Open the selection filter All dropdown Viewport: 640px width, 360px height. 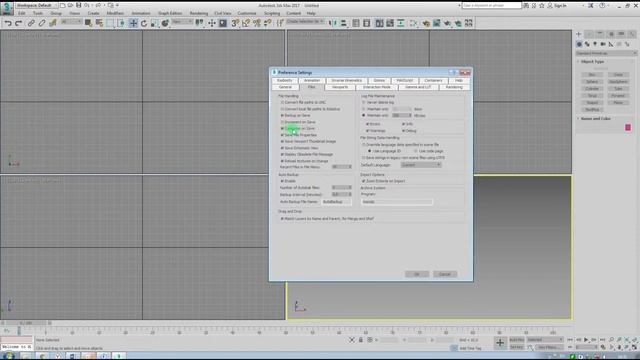tap(71, 22)
